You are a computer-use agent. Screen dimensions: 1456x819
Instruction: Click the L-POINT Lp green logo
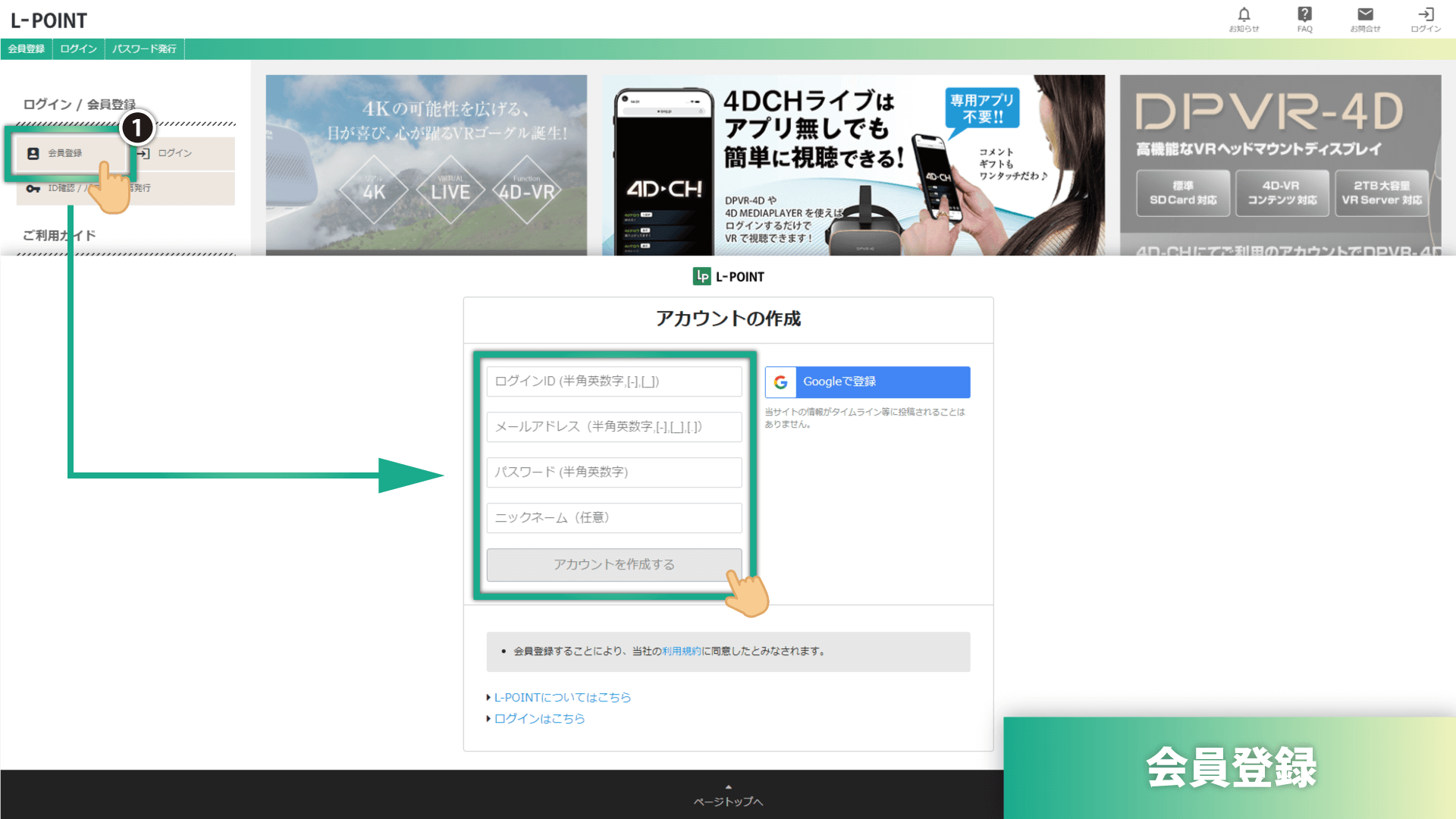pos(701,277)
